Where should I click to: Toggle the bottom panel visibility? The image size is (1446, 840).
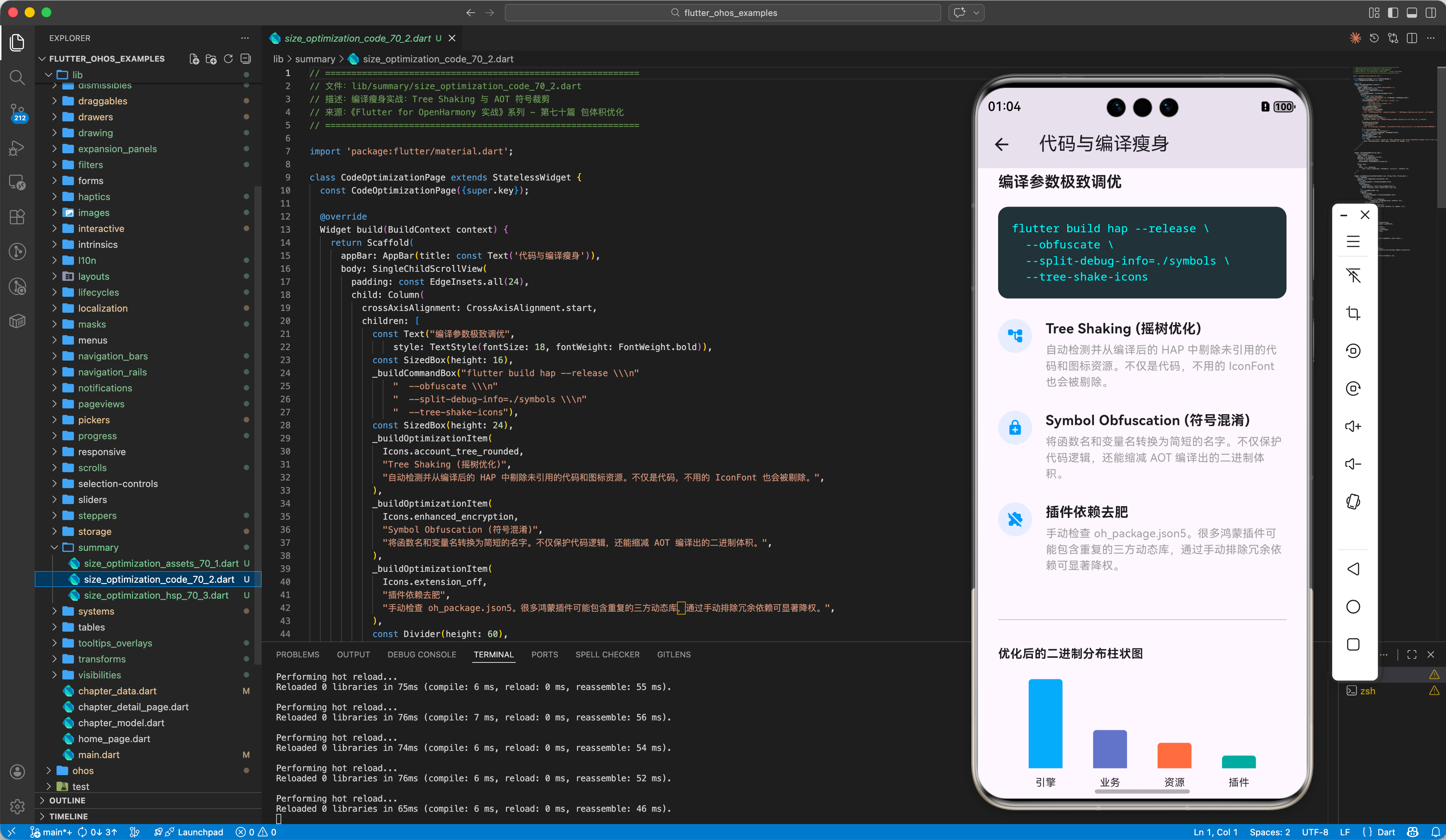point(1412,13)
